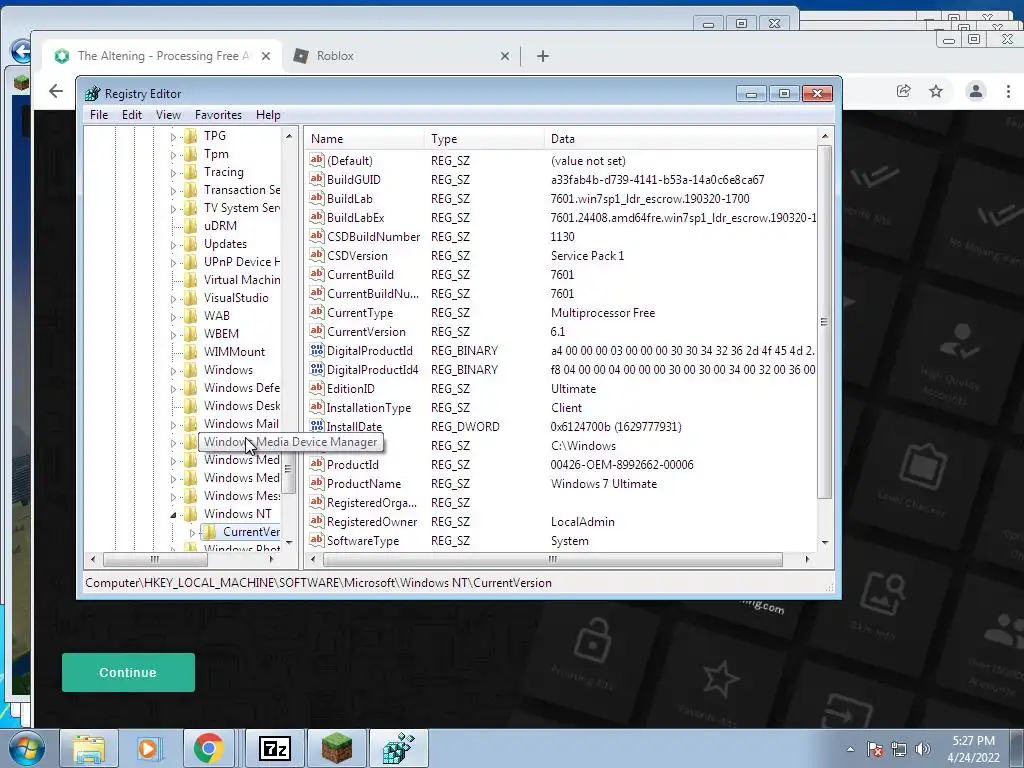
Task: Close the Roblox browser tab
Action: (x=505, y=56)
